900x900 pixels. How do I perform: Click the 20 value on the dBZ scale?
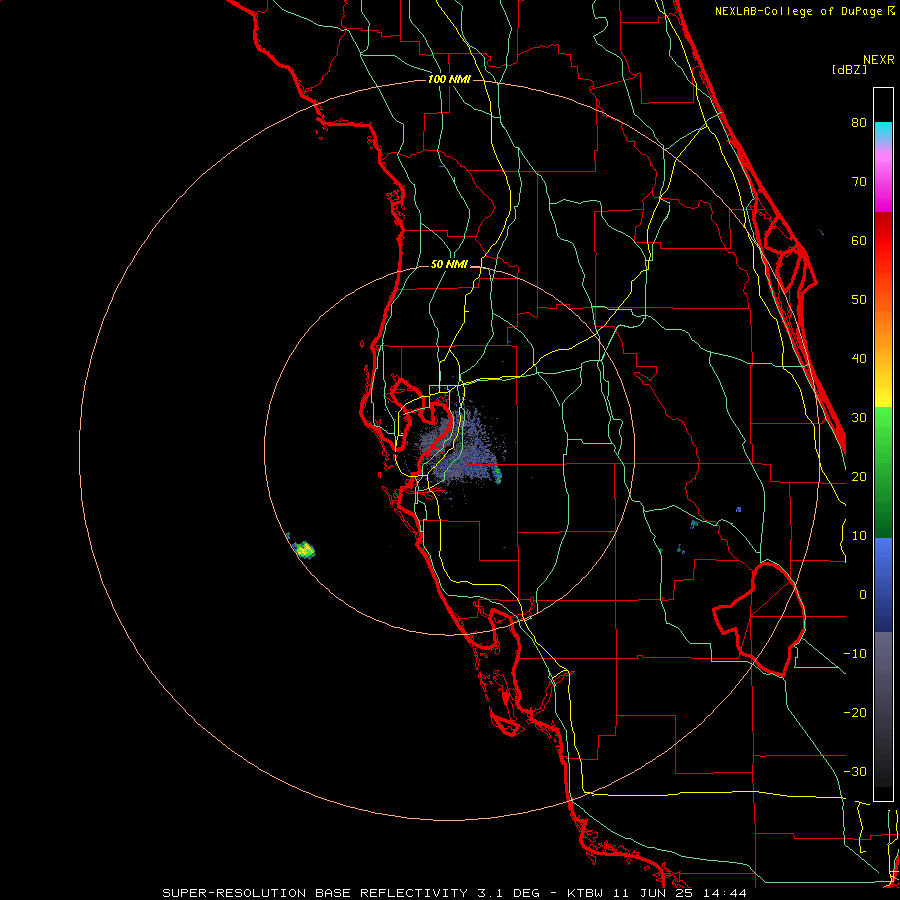(859, 476)
